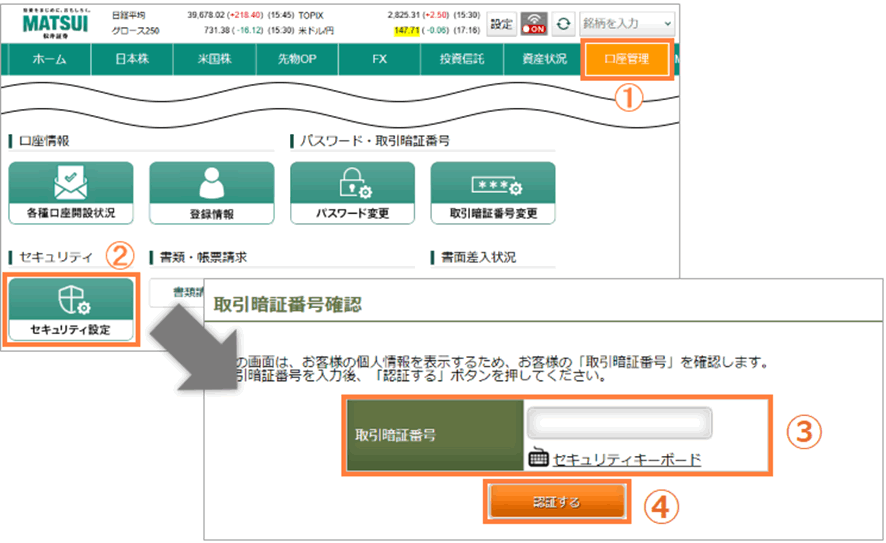
Task: Open the ホーム tab
Action: tap(49, 60)
